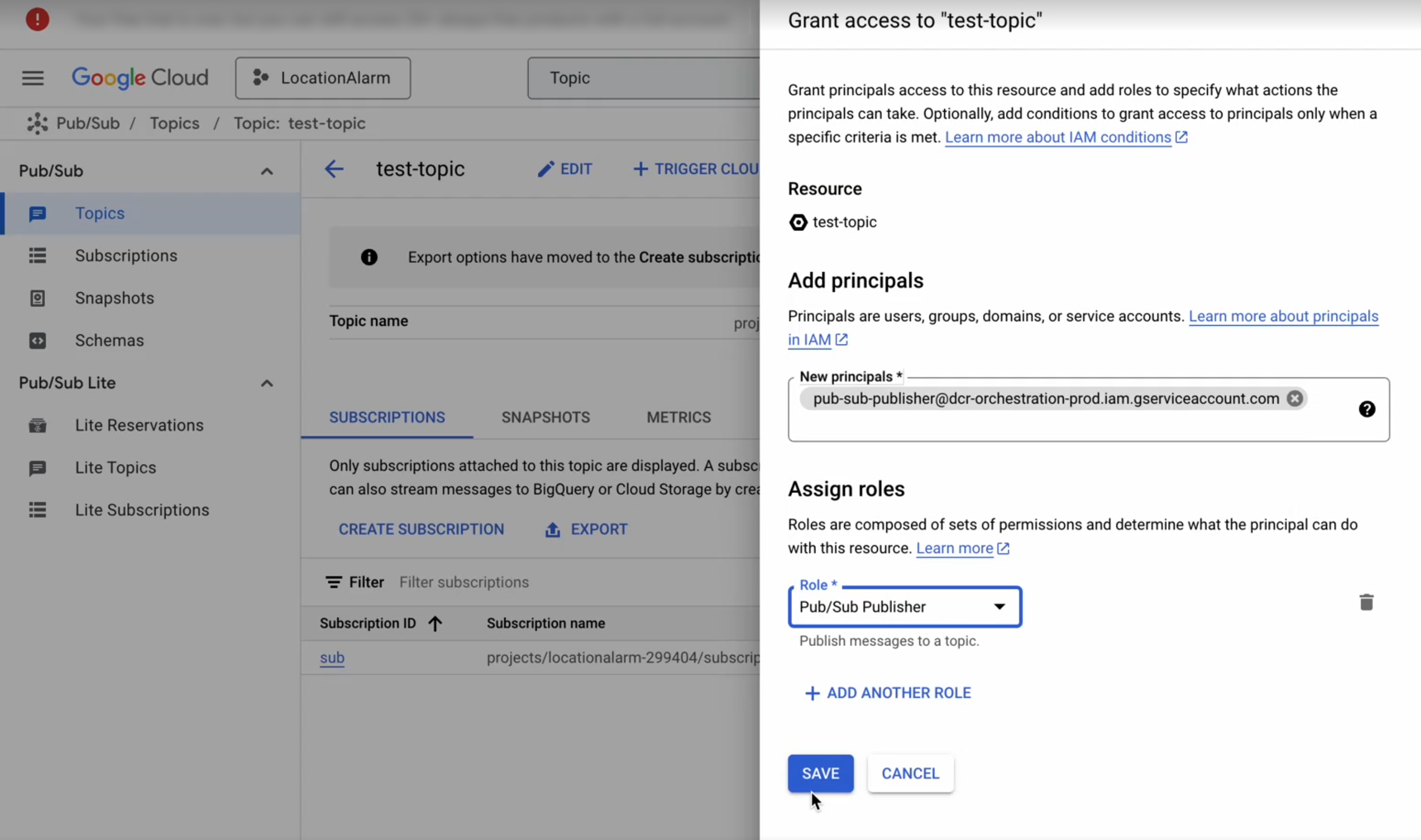Open the hamburger navigation menu
The width and height of the screenshot is (1421, 840).
(33, 78)
